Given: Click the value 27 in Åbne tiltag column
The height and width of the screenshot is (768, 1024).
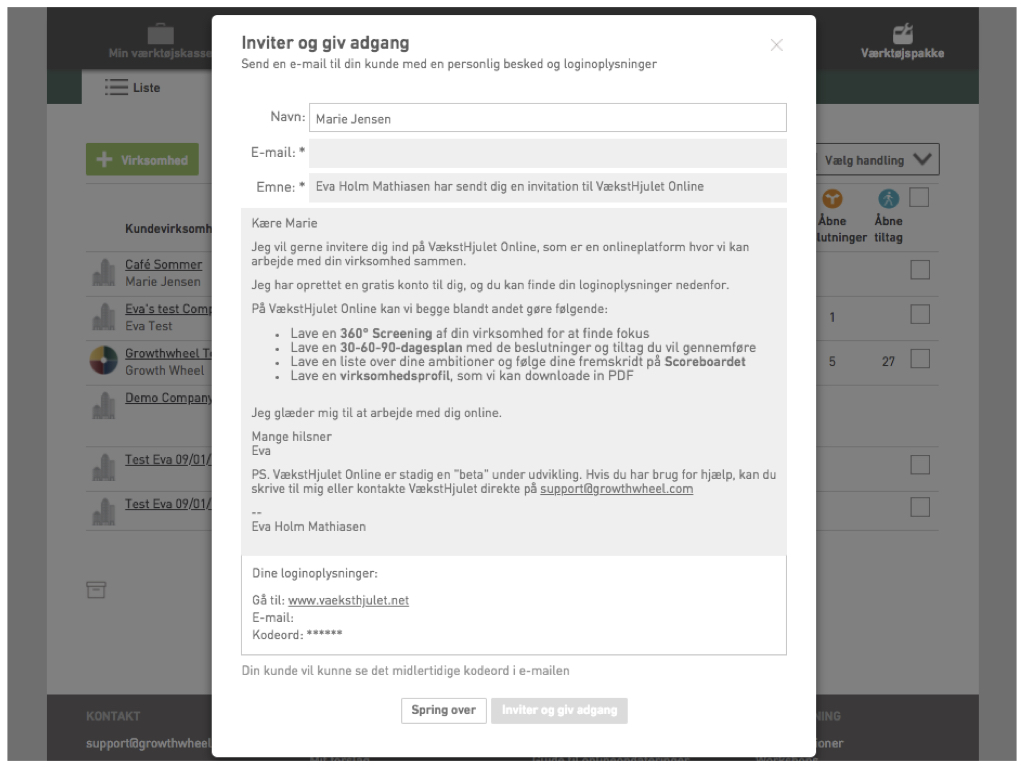Looking at the screenshot, I should [888, 361].
